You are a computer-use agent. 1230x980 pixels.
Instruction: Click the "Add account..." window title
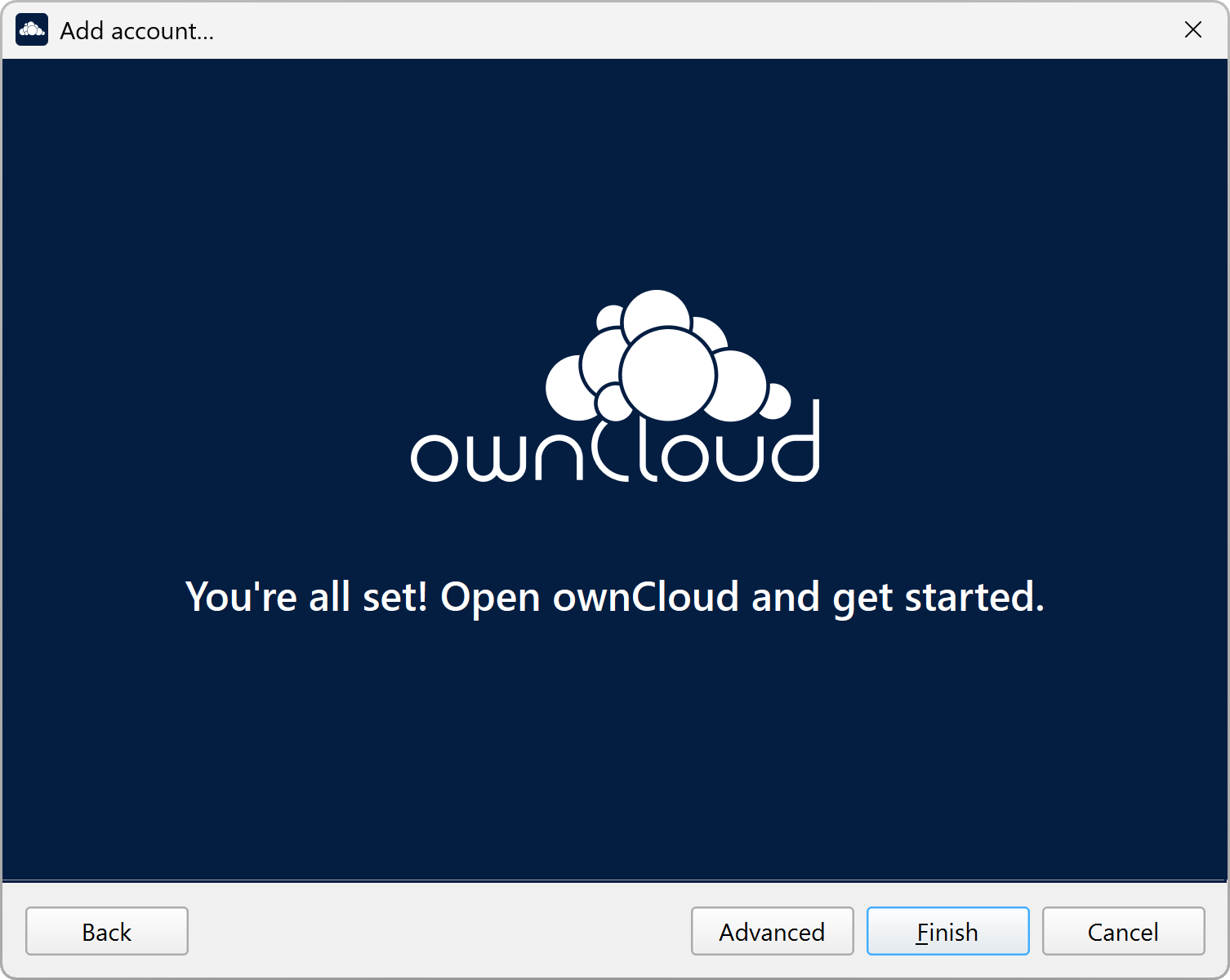(x=137, y=31)
